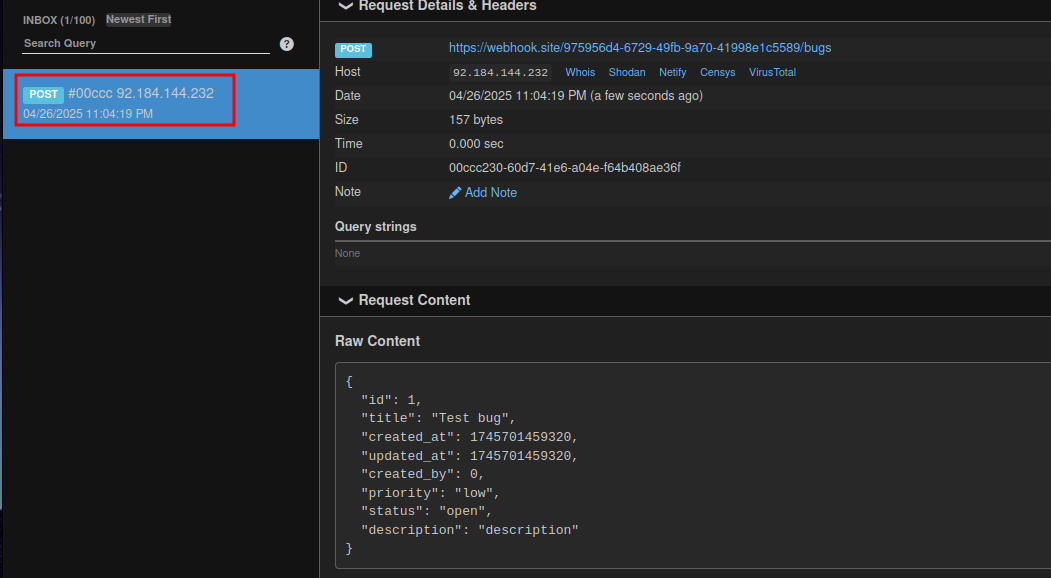Click the Raw Content heading
This screenshot has height=578, width=1051.
377,341
